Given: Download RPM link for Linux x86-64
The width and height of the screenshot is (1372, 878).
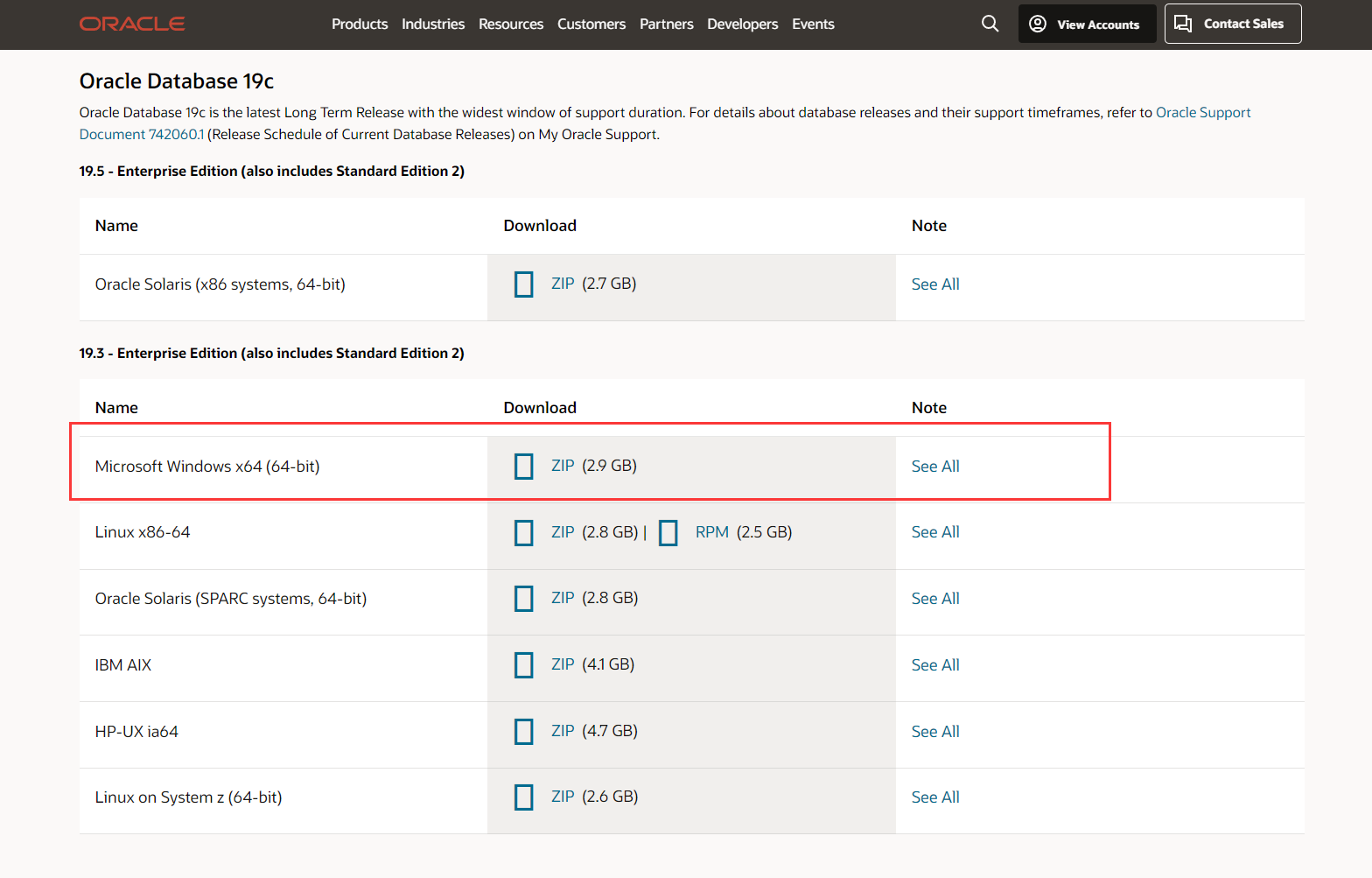Looking at the screenshot, I should coord(712,532).
